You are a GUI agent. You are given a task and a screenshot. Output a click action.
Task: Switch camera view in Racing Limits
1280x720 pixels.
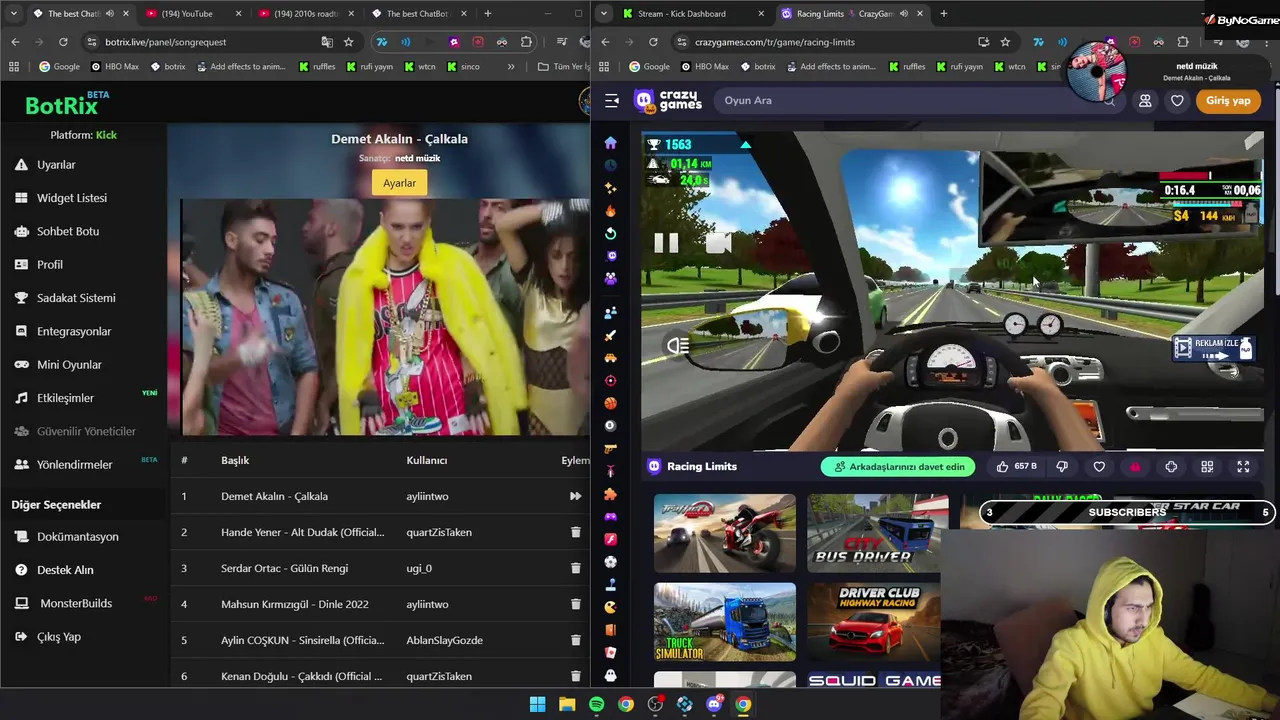tap(718, 243)
